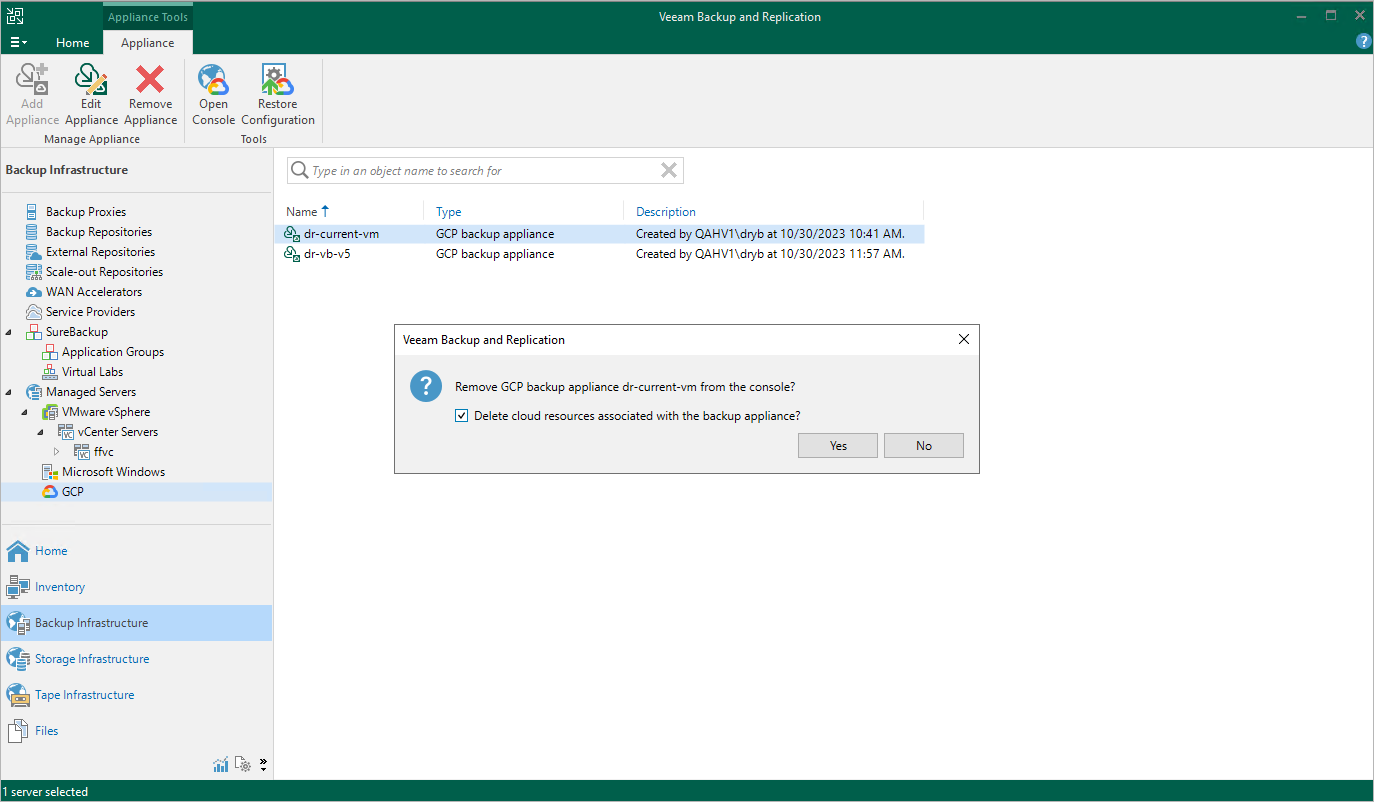Click the Virtual Labs tree icon
This screenshot has width=1374, height=802.
tap(49, 372)
